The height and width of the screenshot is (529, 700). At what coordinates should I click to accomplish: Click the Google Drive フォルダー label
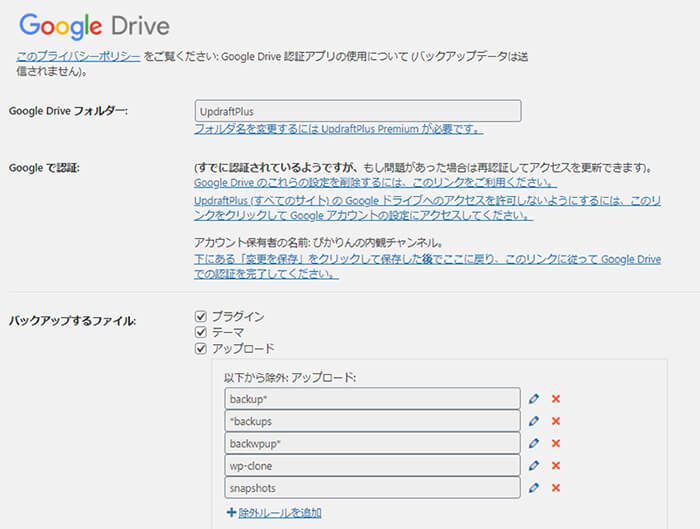(x=68, y=111)
